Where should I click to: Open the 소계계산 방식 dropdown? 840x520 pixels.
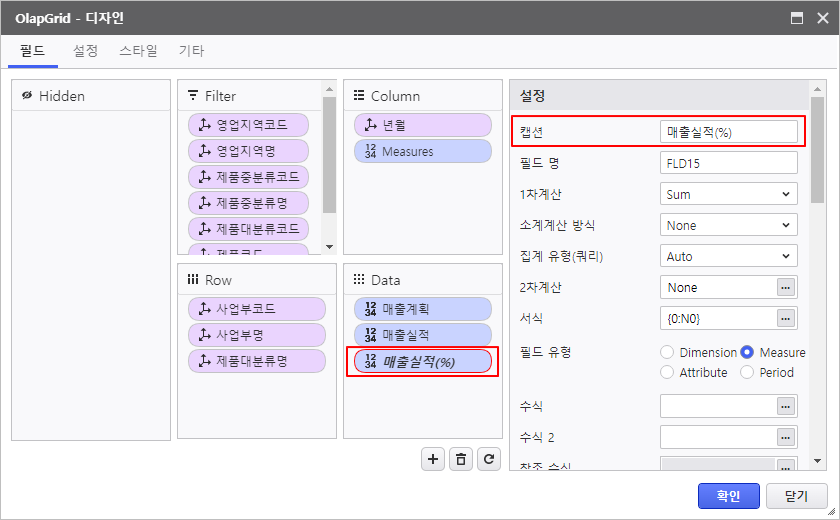click(x=729, y=225)
